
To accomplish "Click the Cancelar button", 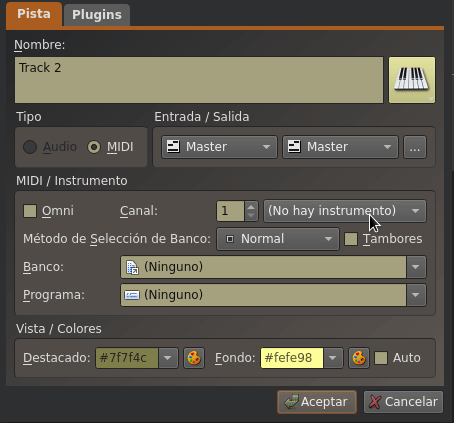I will tap(403, 402).
